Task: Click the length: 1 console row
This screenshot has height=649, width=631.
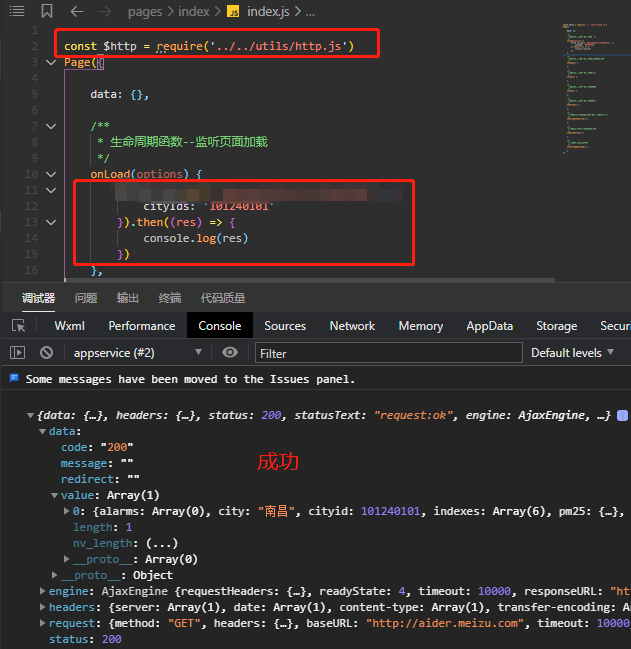Action: (103, 527)
